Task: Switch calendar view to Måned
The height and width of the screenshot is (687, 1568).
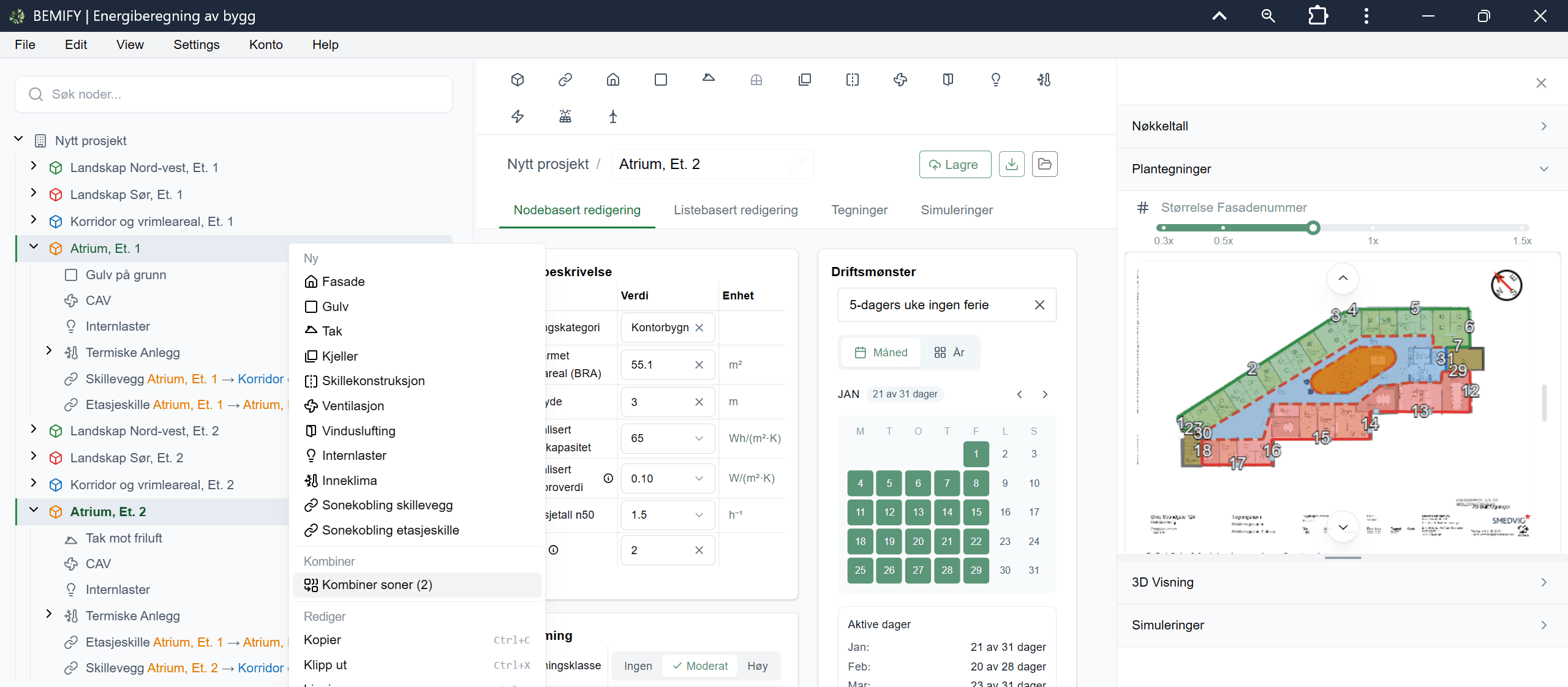Action: [881, 353]
